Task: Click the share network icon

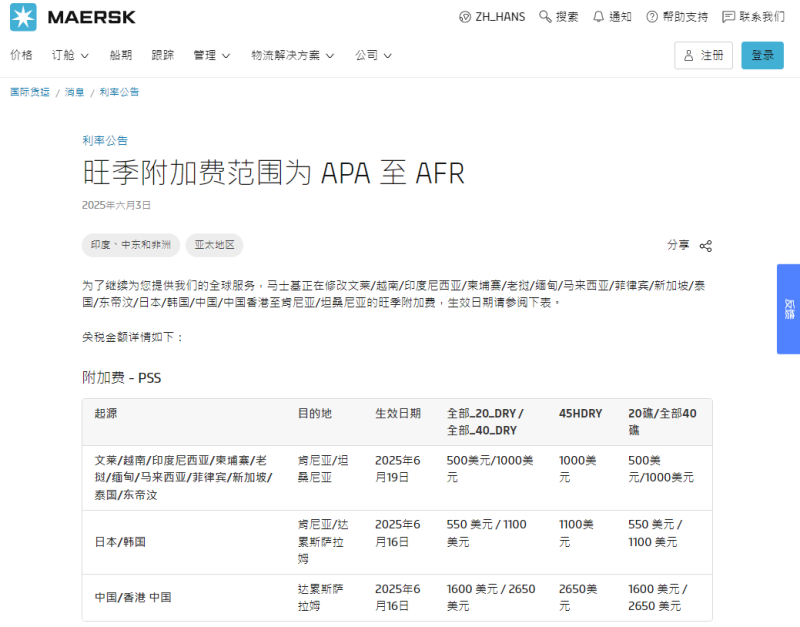Action: [x=706, y=246]
